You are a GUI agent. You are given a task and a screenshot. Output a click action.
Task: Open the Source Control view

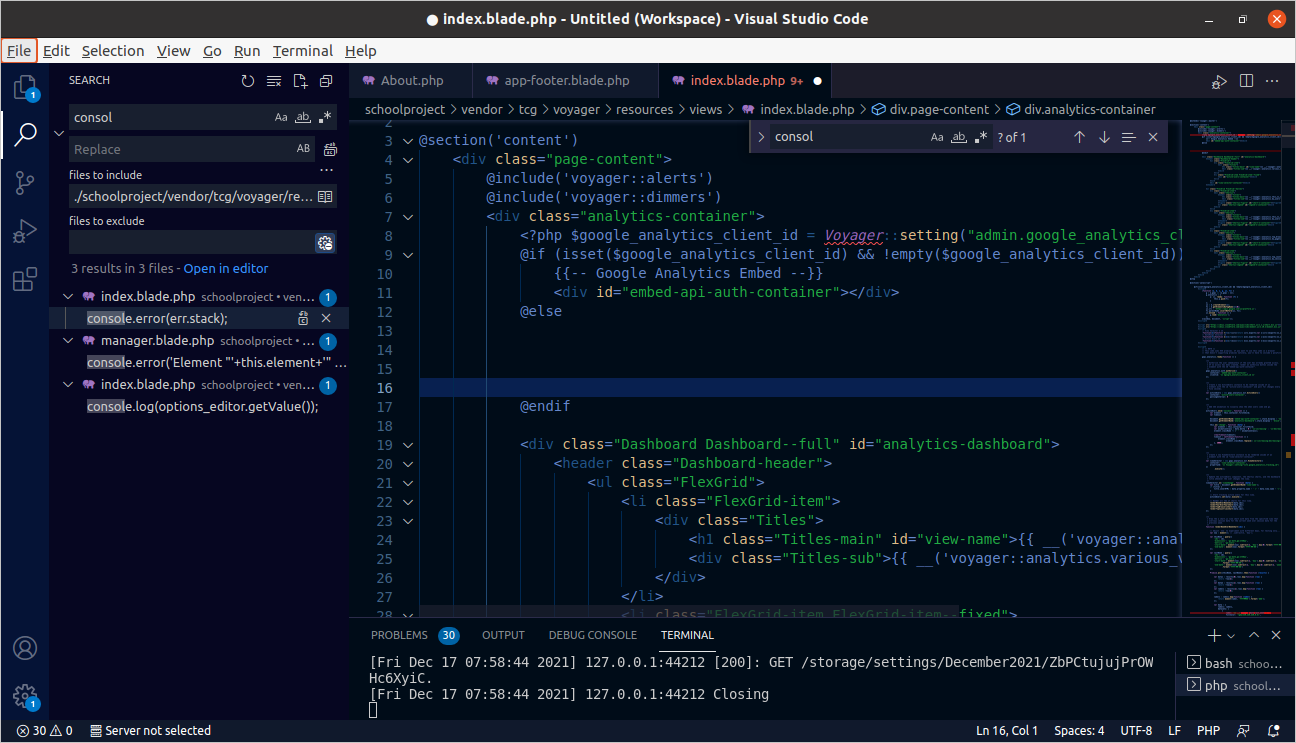25,182
